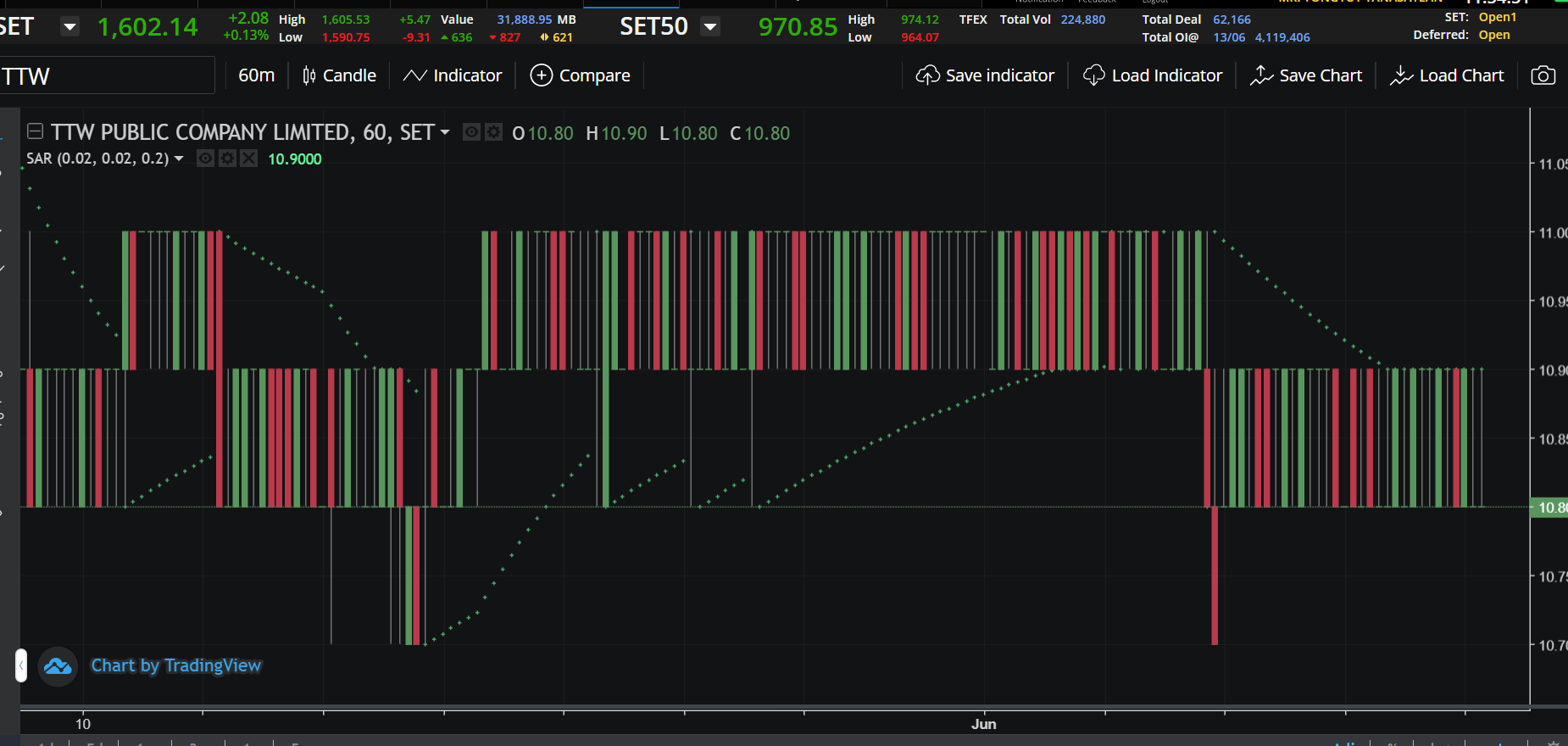Click Save indicator button
This screenshot has height=746, width=1568.
985,75
